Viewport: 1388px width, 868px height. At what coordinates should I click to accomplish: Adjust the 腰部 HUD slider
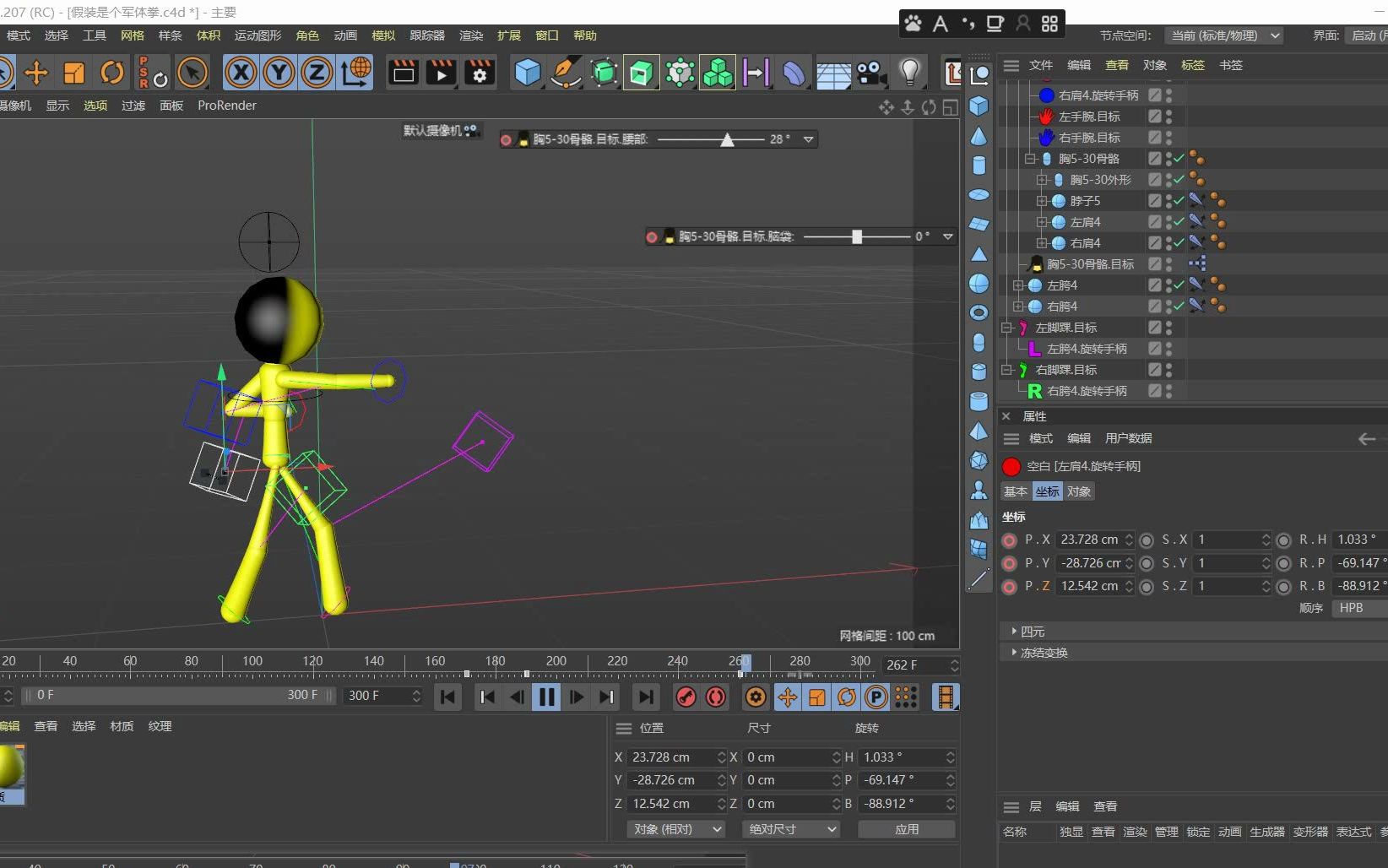728,138
